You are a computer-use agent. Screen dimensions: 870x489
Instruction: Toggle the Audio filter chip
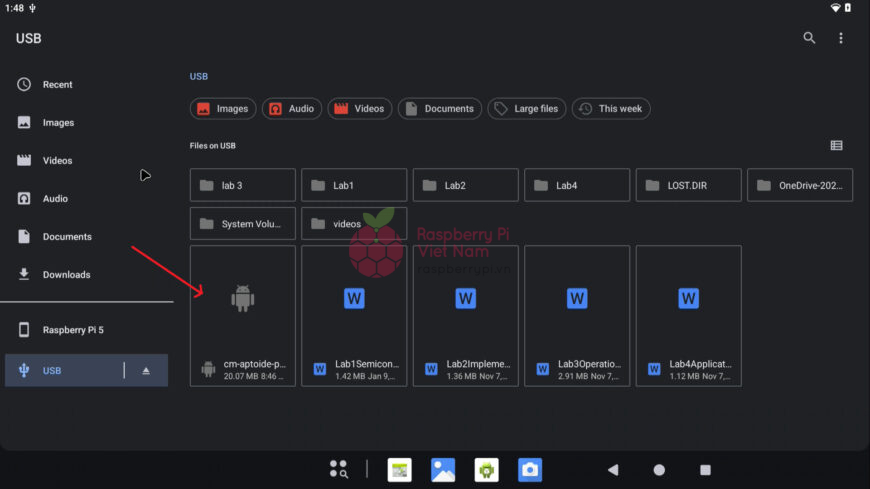292,109
